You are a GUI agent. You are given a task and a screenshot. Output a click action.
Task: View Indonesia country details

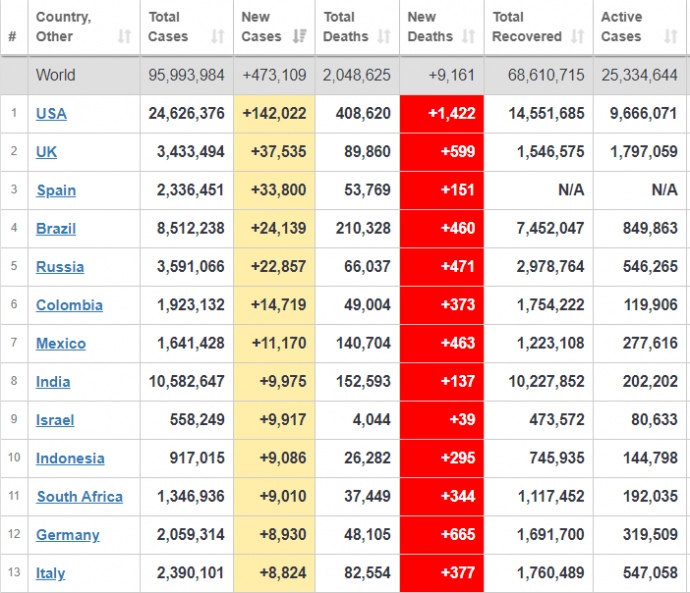[x=70, y=458]
